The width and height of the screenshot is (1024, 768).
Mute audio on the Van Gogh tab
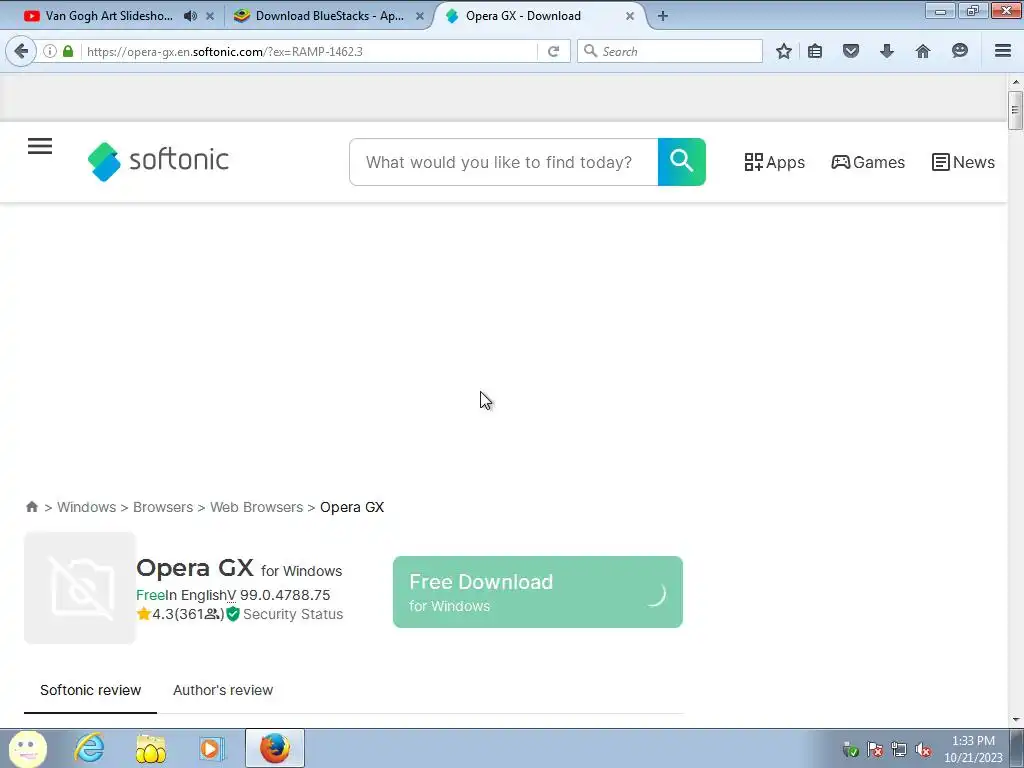click(190, 16)
